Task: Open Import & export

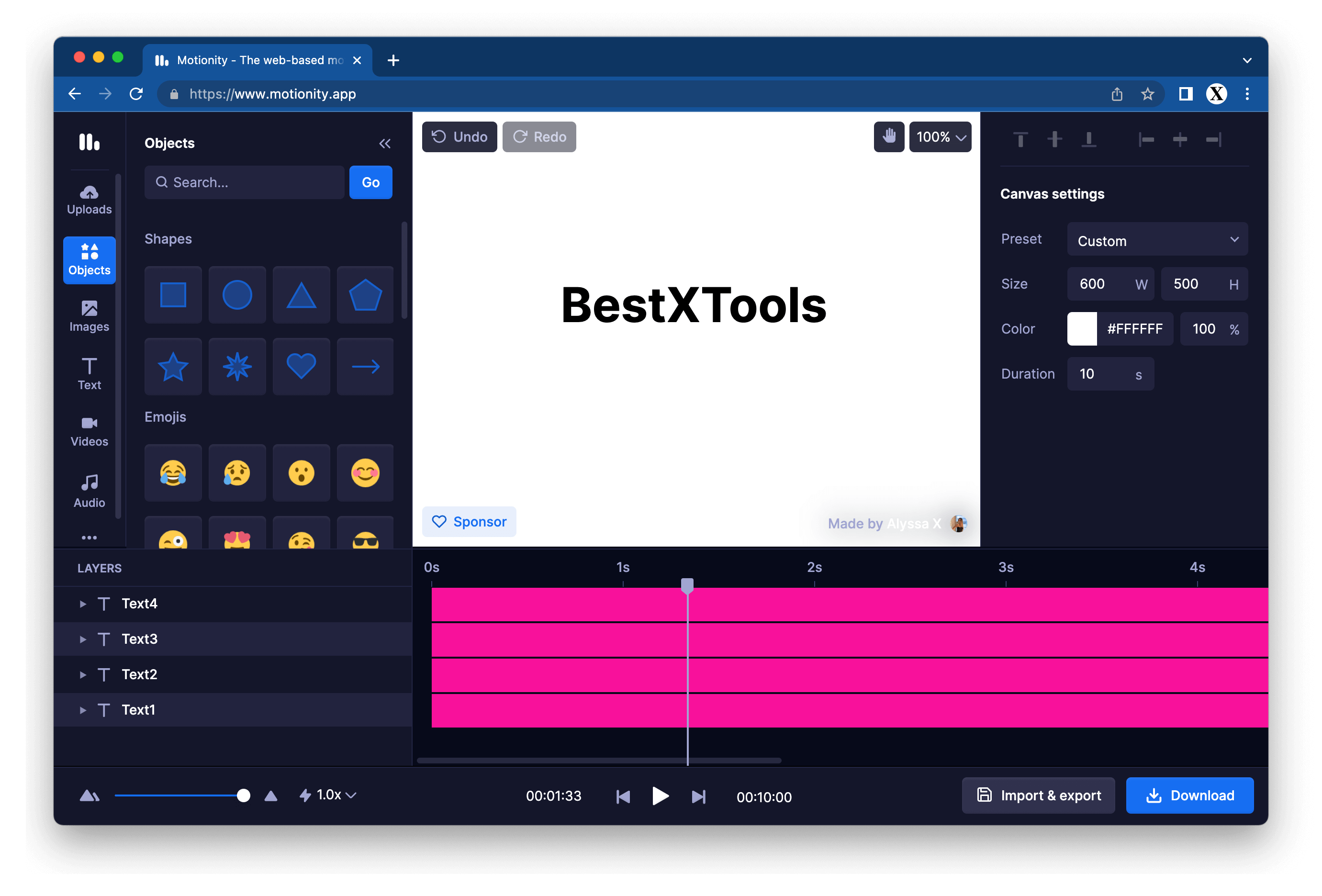Action: [x=1038, y=795]
